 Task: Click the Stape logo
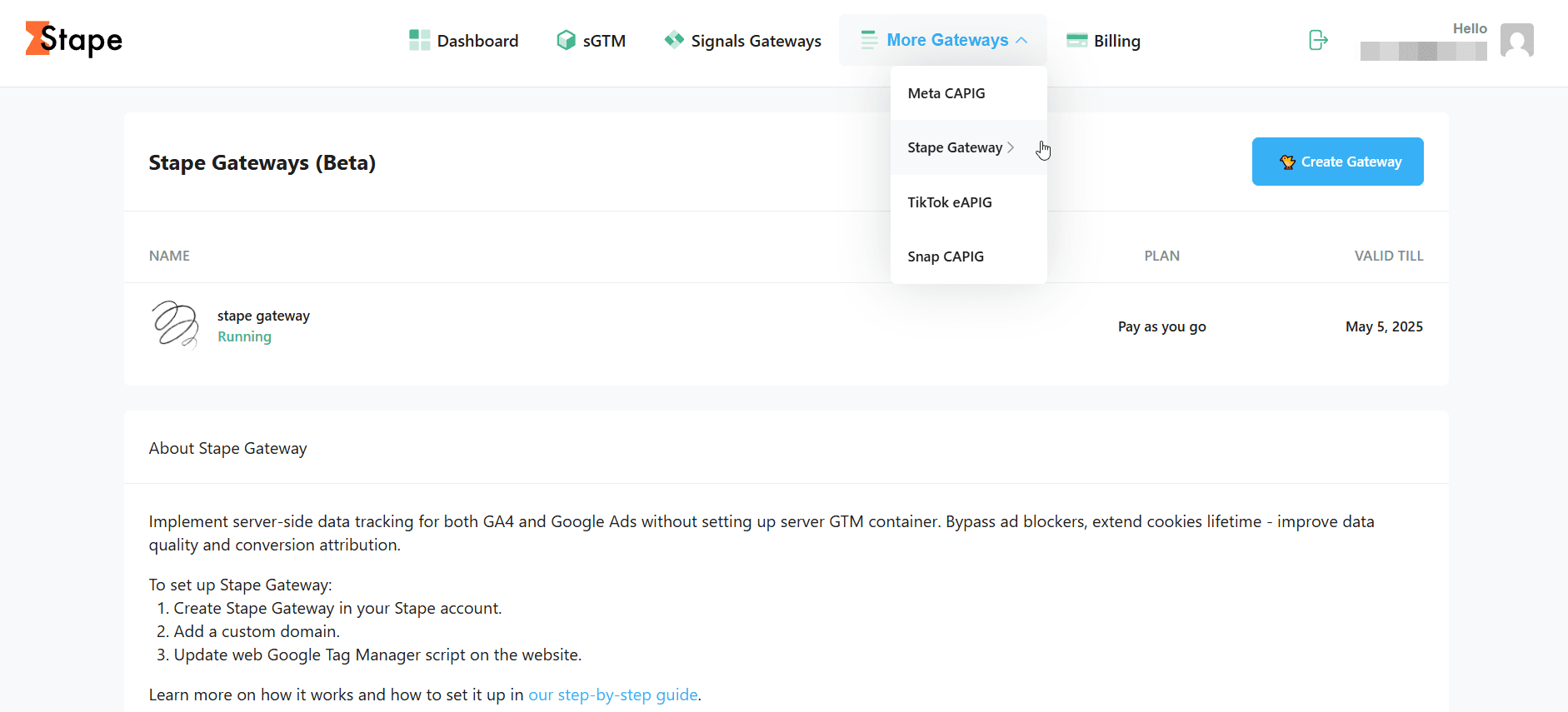point(74,39)
